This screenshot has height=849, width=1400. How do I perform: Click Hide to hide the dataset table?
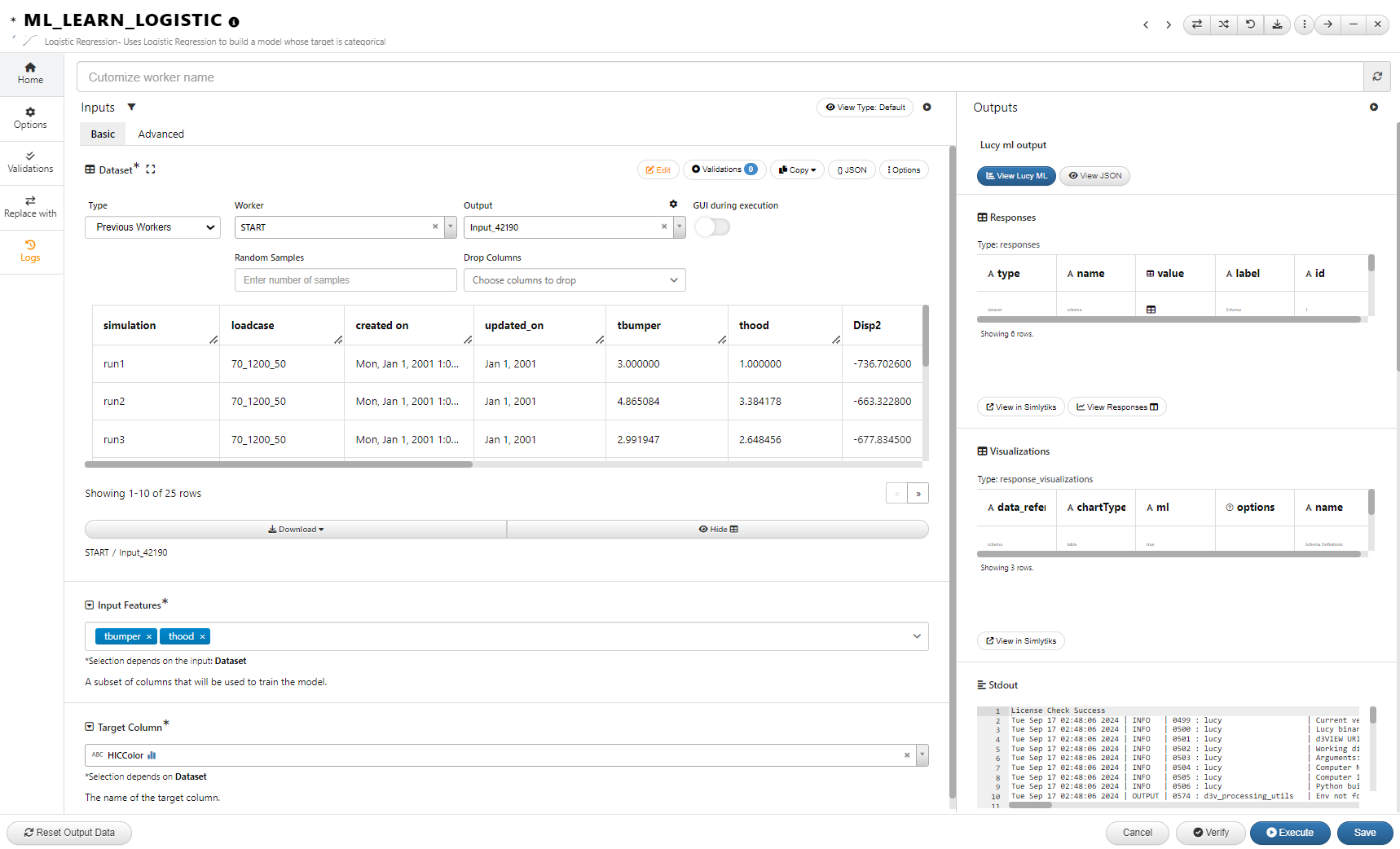coord(718,530)
